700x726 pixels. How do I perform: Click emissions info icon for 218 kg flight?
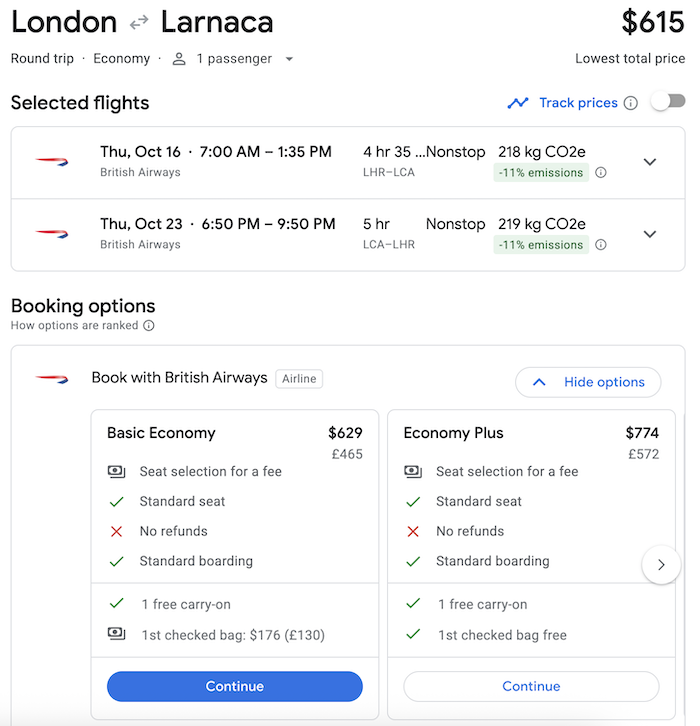tap(601, 173)
